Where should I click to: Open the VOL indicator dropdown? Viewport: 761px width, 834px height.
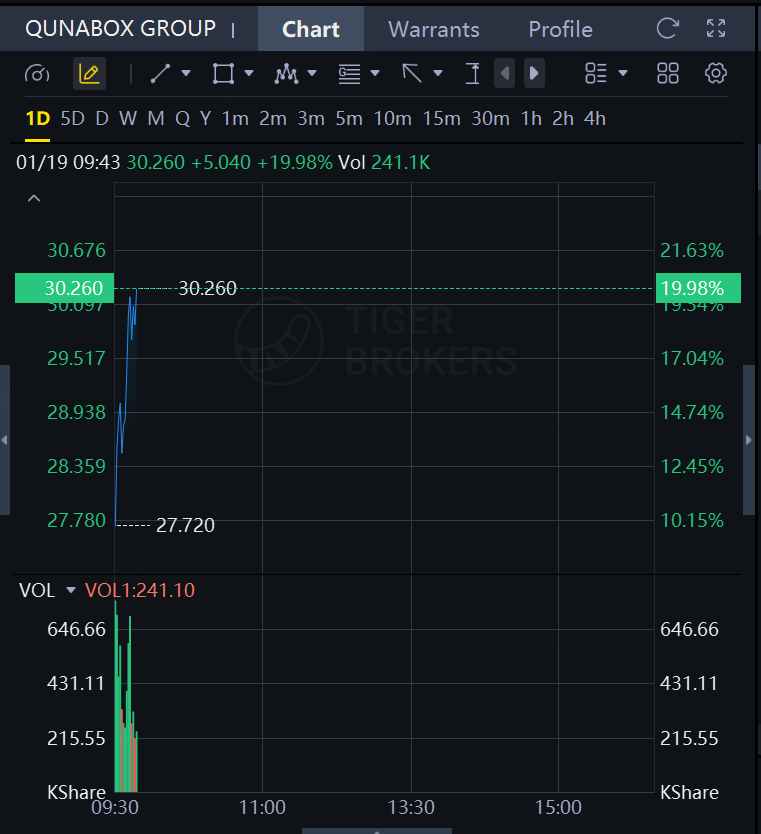point(70,590)
